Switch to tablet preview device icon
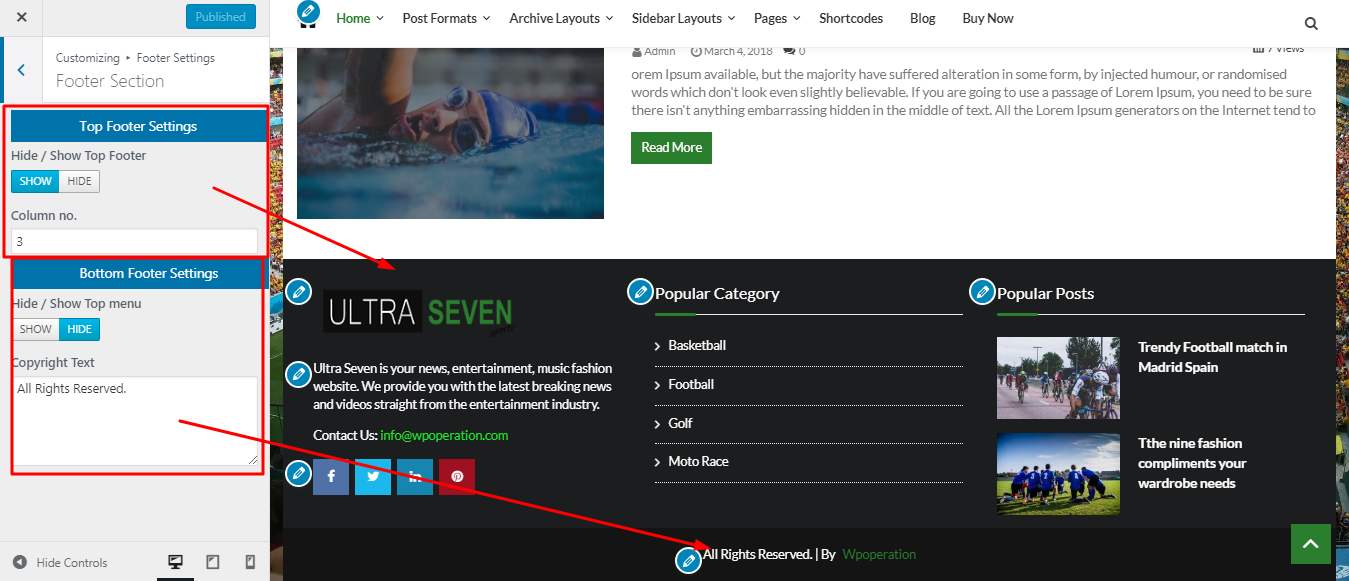Image resolution: width=1349 pixels, height=581 pixels. [x=213, y=562]
